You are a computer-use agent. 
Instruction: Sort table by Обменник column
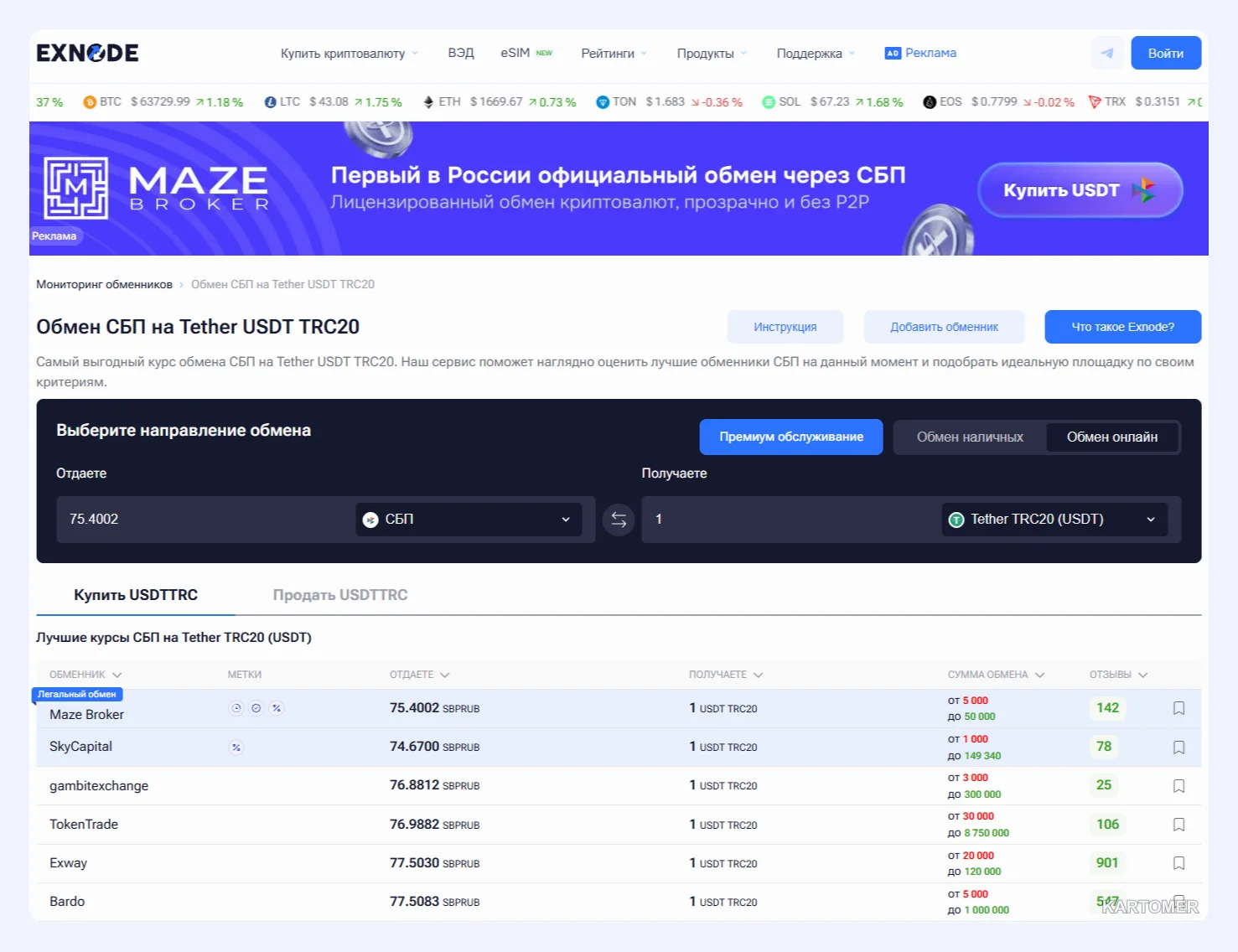pos(85,675)
